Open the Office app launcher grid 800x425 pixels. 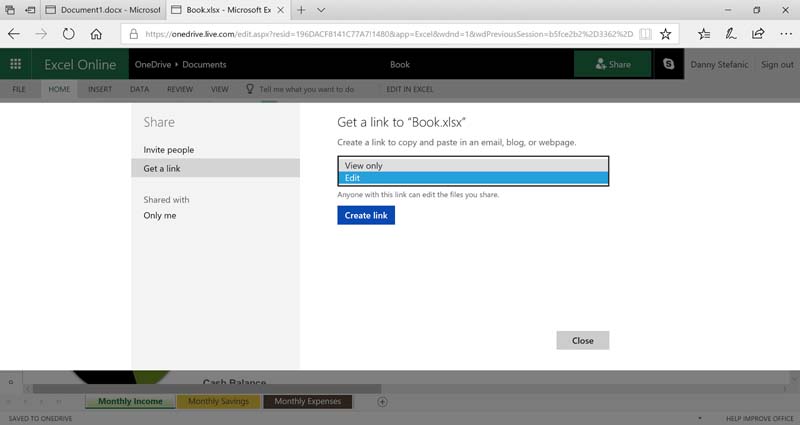click(x=15, y=64)
